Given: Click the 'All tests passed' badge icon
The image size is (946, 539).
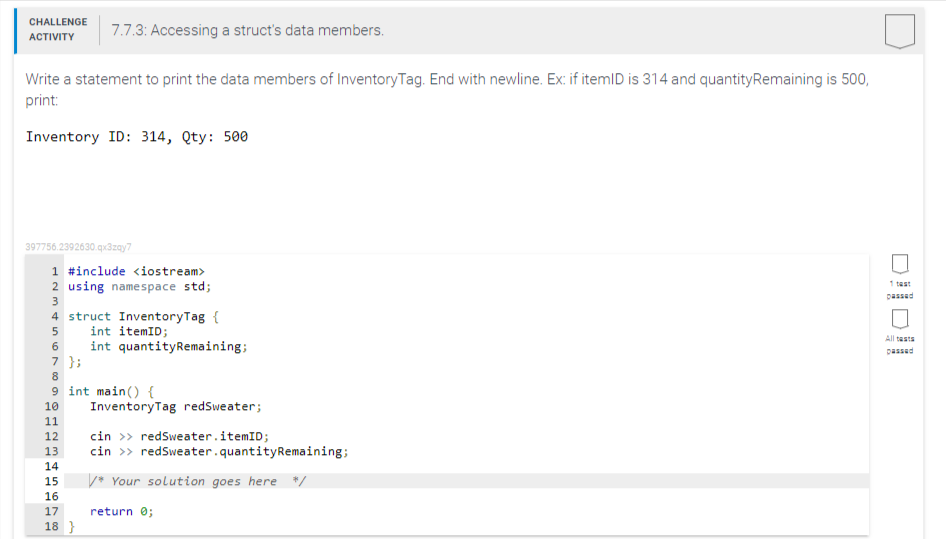Looking at the screenshot, I should click(x=900, y=319).
